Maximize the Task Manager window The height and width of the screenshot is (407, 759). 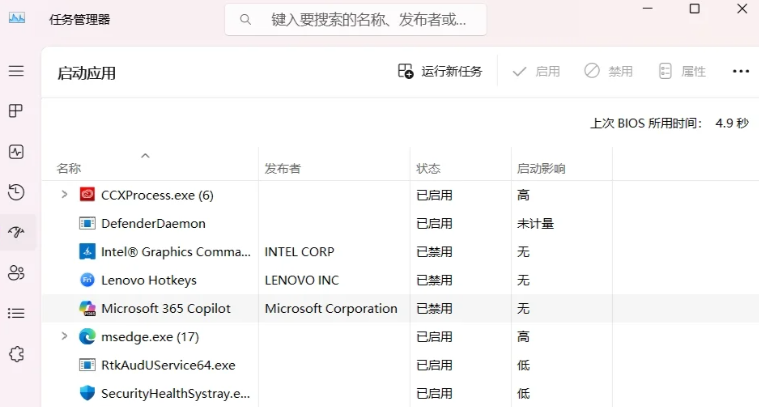click(695, 9)
